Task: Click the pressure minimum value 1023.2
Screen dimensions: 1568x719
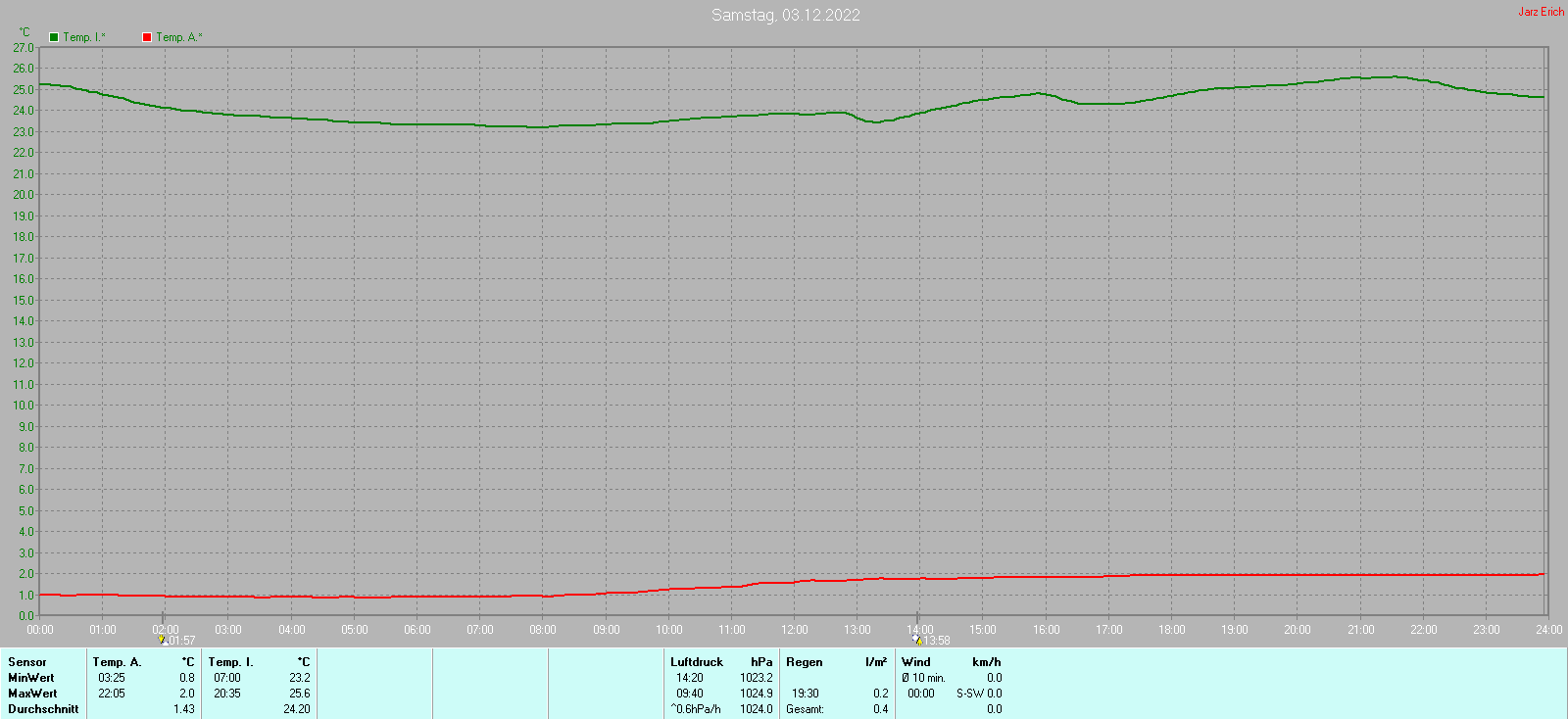Action: tap(757, 678)
